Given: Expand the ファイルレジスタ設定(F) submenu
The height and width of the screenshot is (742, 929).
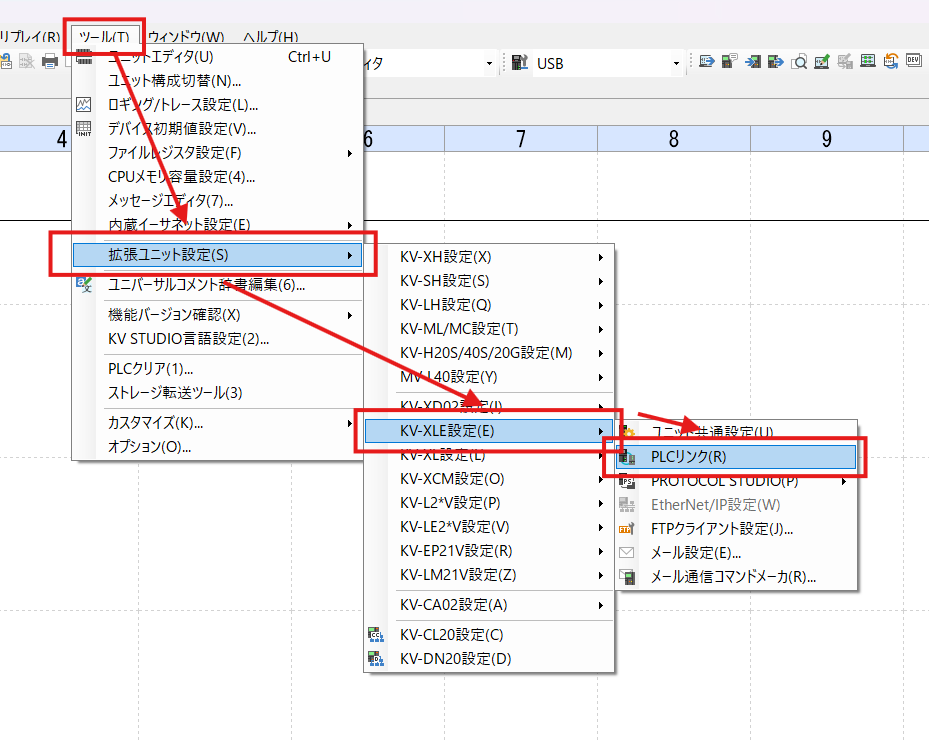Looking at the screenshot, I should click(x=350, y=153).
